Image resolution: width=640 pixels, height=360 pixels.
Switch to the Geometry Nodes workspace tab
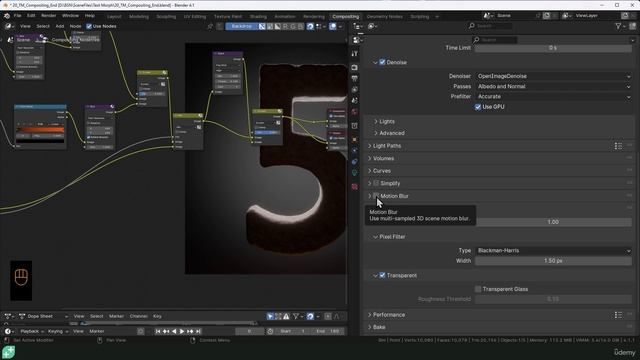(x=384, y=17)
